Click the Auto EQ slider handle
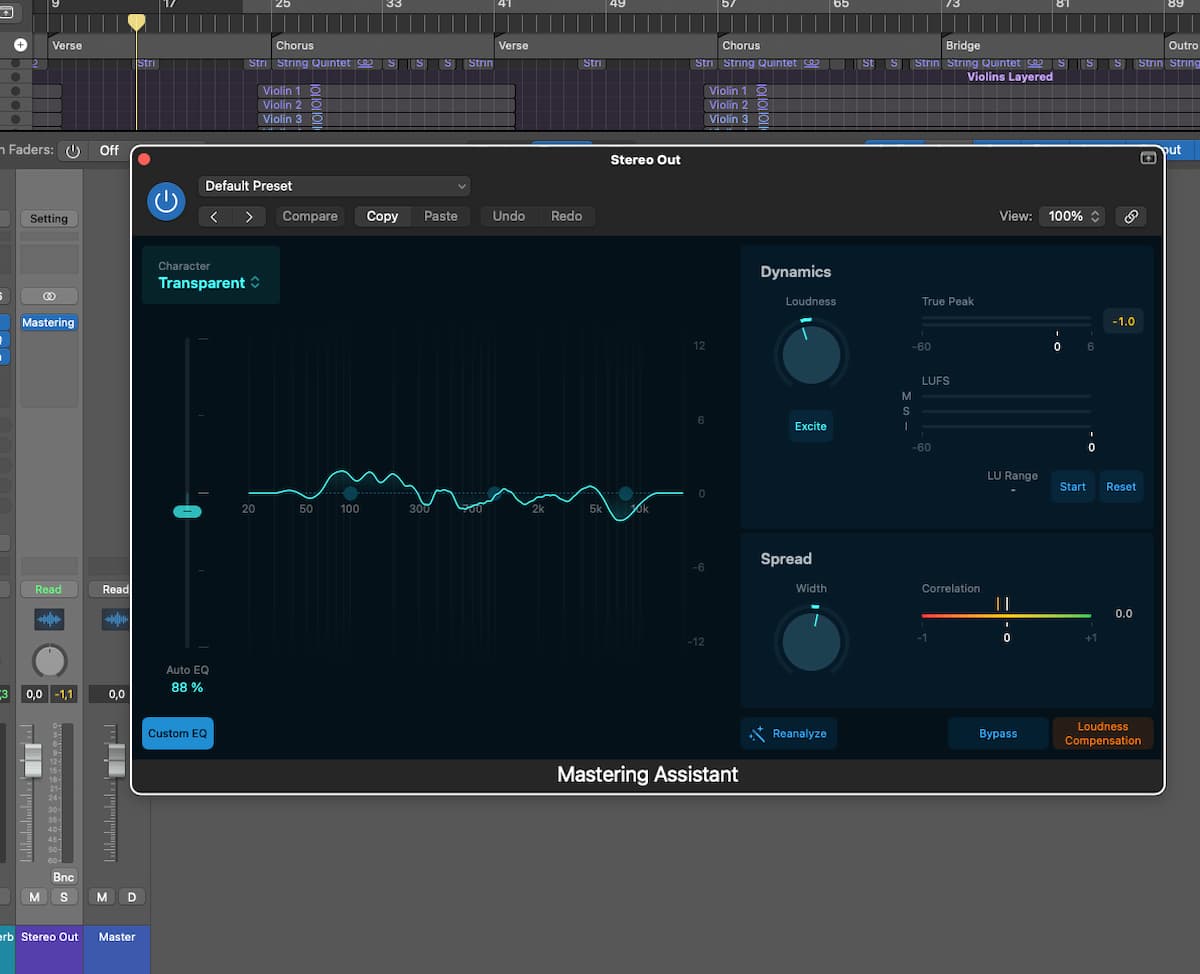Image resolution: width=1200 pixels, height=974 pixels. [x=187, y=511]
